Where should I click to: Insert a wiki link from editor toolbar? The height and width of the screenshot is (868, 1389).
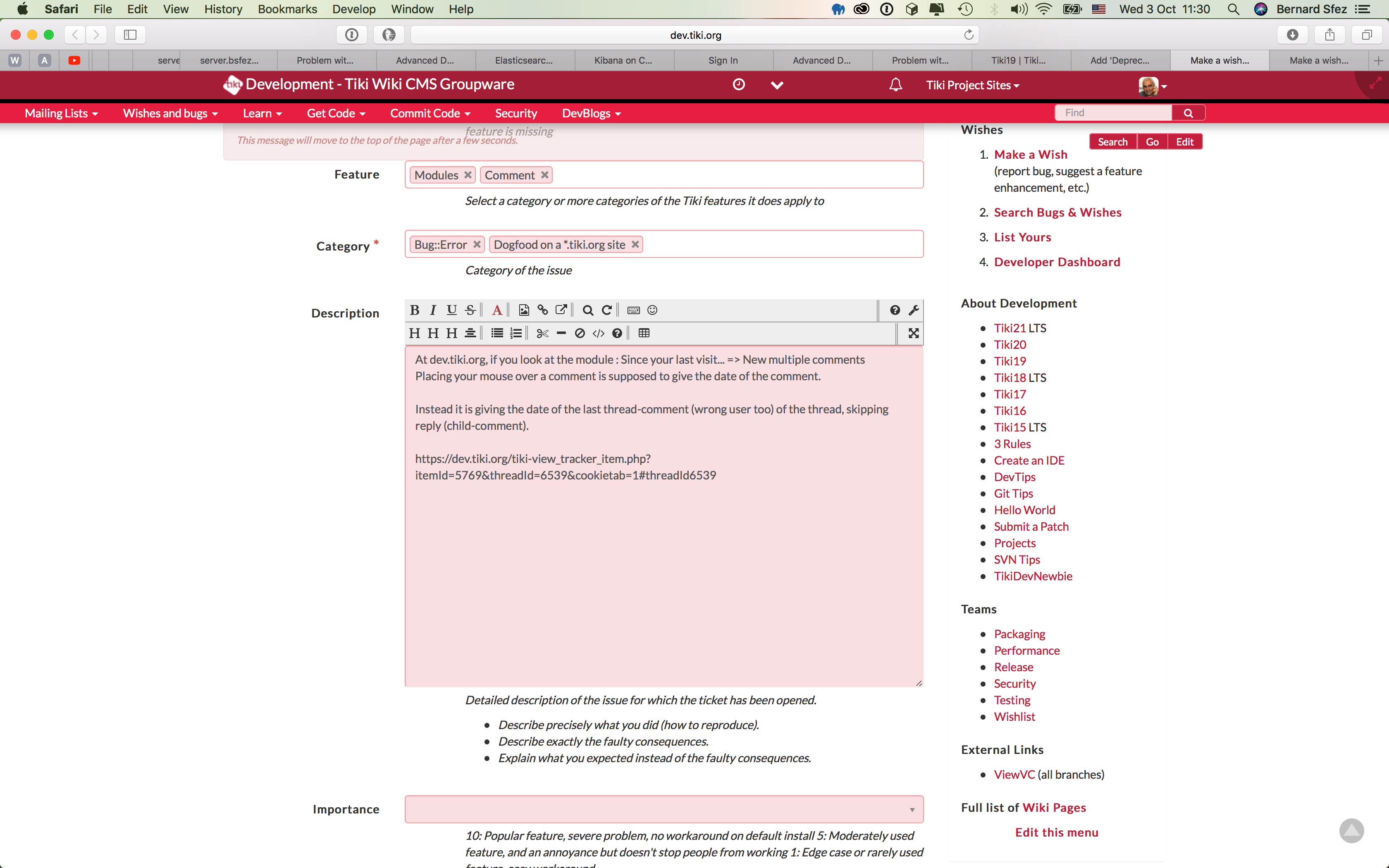pos(542,310)
